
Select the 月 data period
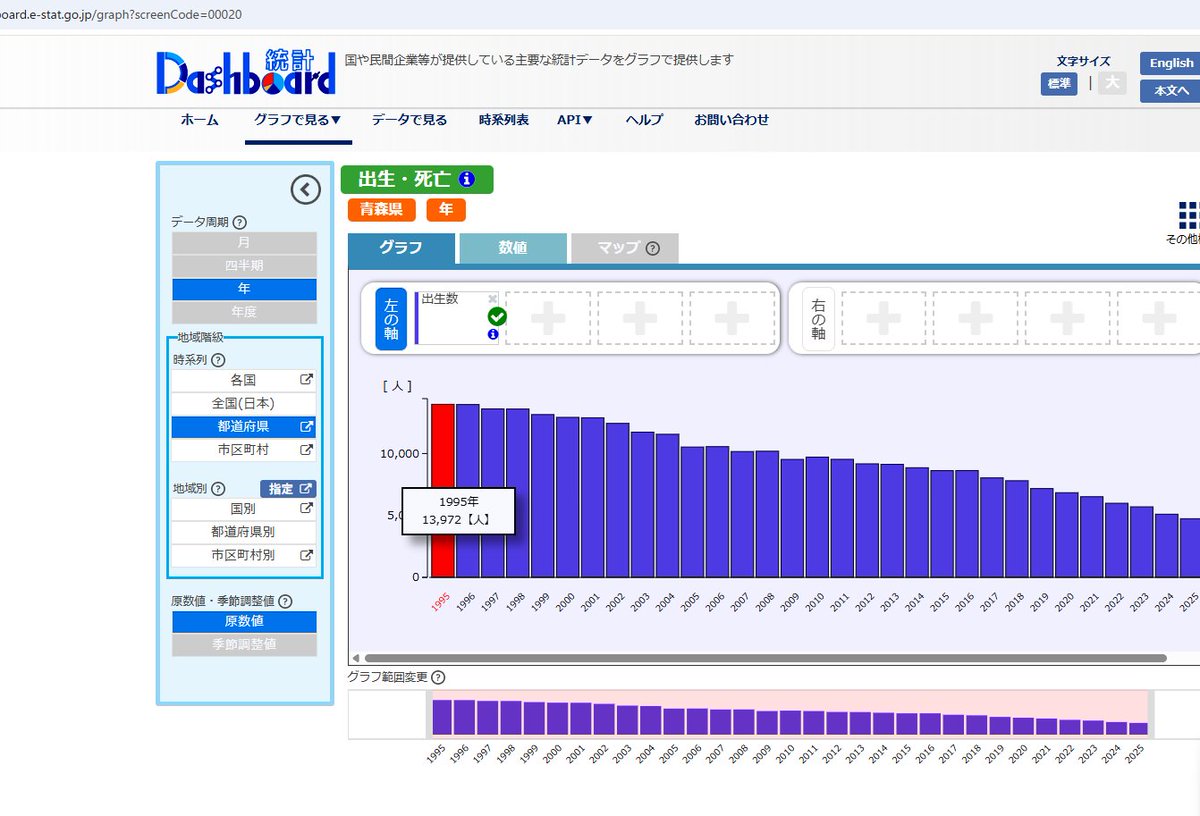click(244, 243)
